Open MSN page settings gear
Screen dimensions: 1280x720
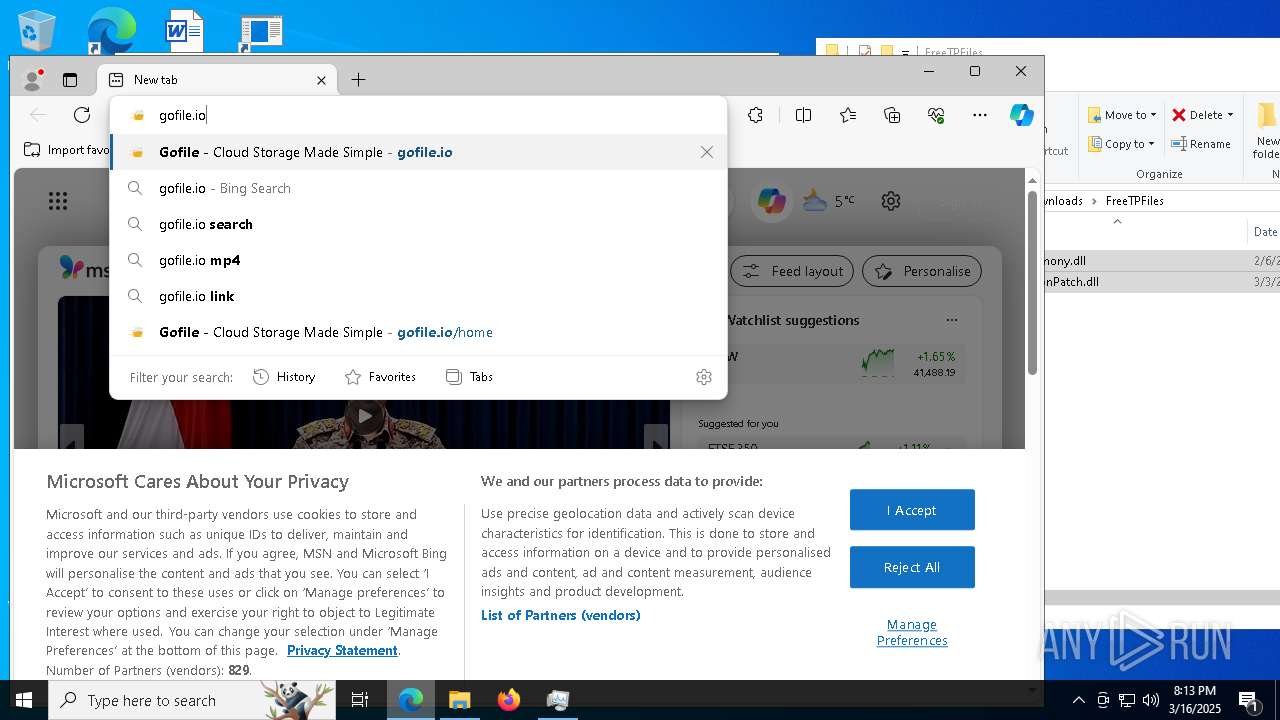click(x=891, y=201)
